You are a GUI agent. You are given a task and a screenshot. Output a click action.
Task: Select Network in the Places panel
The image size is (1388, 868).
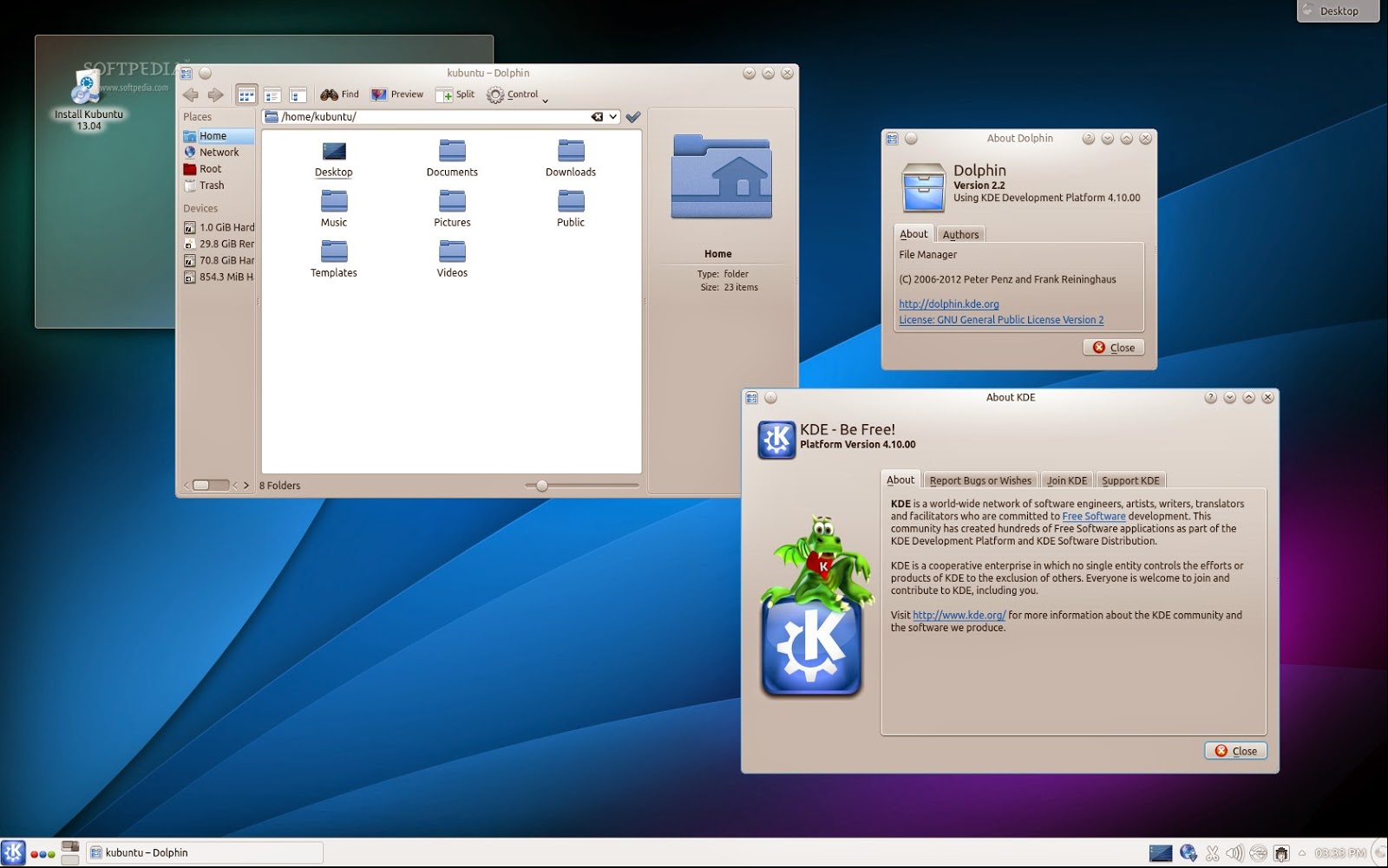click(x=218, y=153)
